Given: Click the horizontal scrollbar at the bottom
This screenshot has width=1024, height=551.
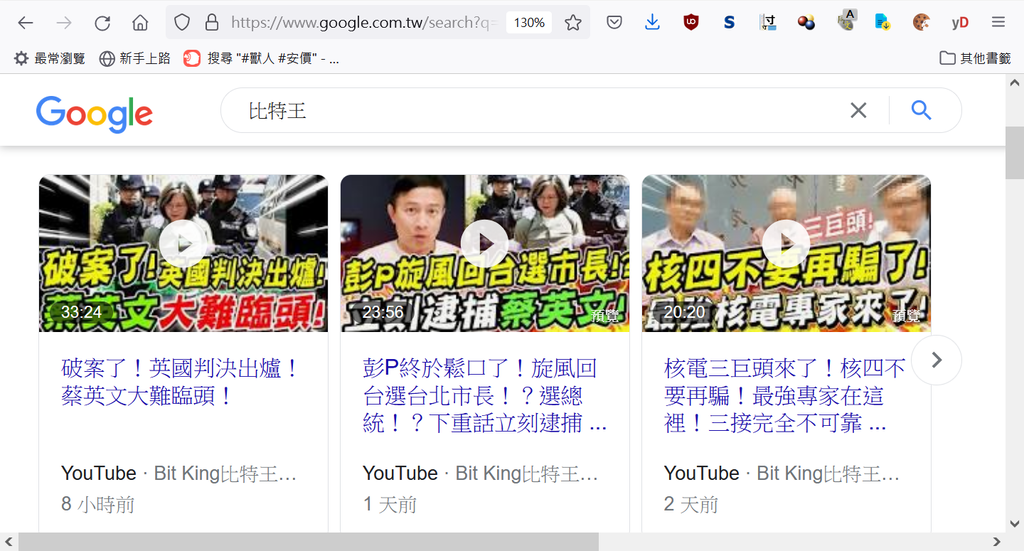Looking at the screenshot, I should click(x=308, y=542).
